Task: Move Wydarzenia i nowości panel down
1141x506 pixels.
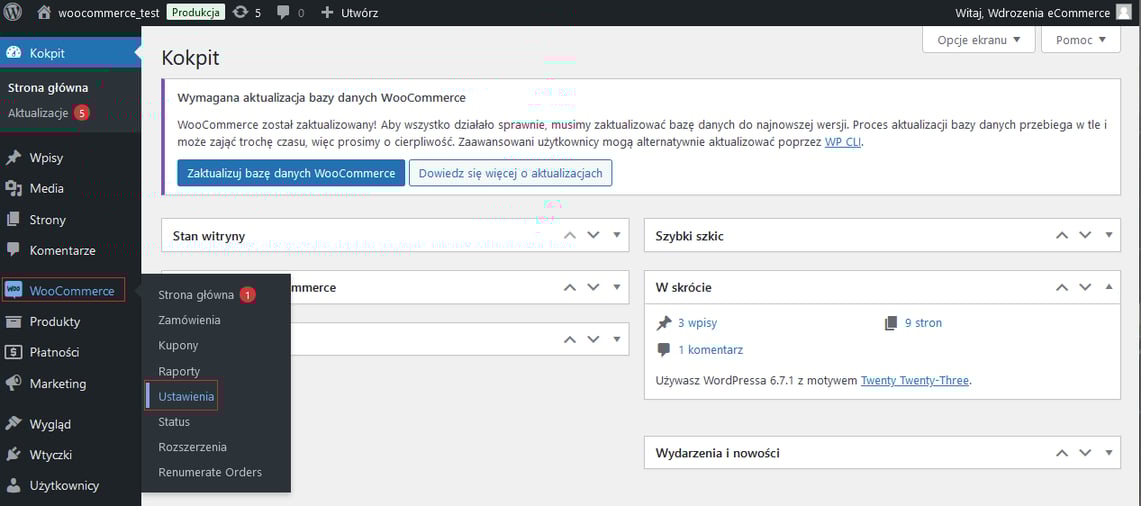Action: [1085, 452]
